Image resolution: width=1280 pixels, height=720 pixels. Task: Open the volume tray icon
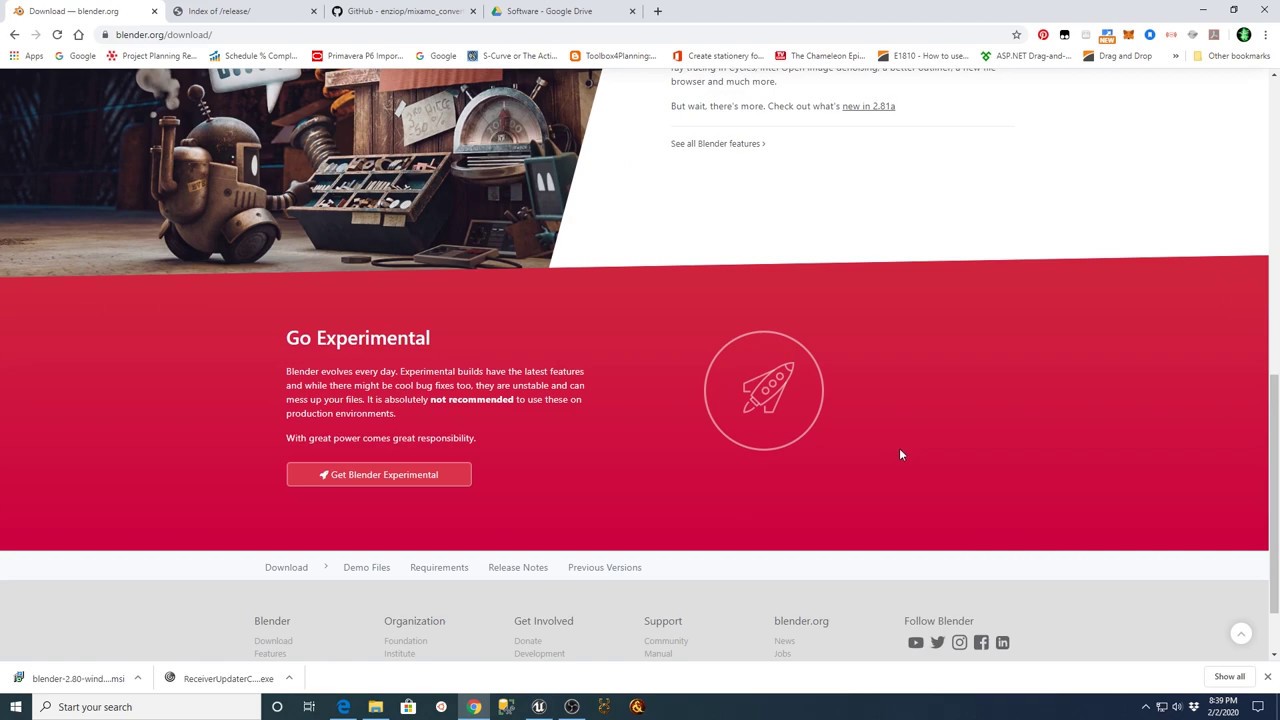[x=1178, y=707]
